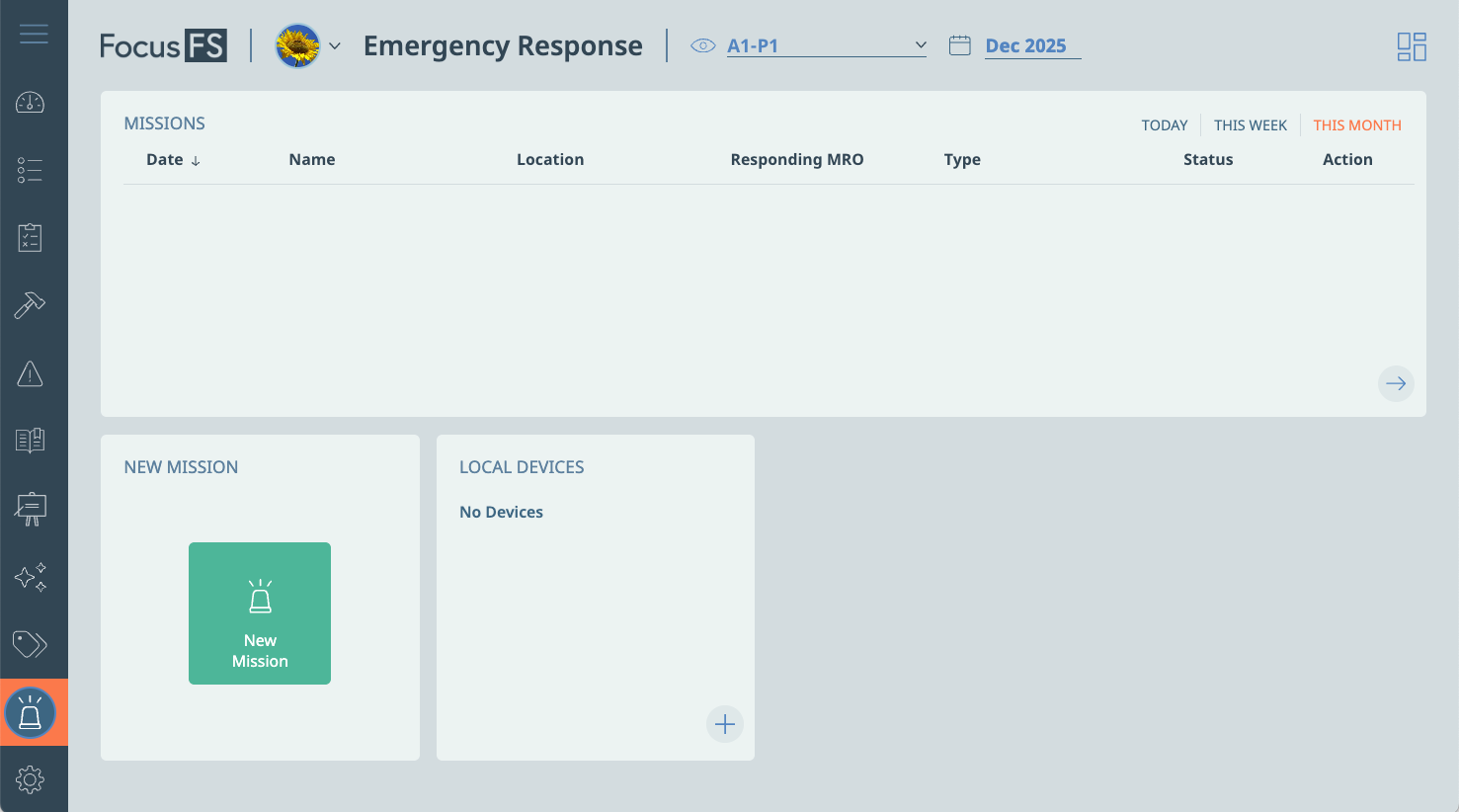Open the presentation board icon in sidebar
This screenshot has height=812, width=1459.
[x=30, y=509]
